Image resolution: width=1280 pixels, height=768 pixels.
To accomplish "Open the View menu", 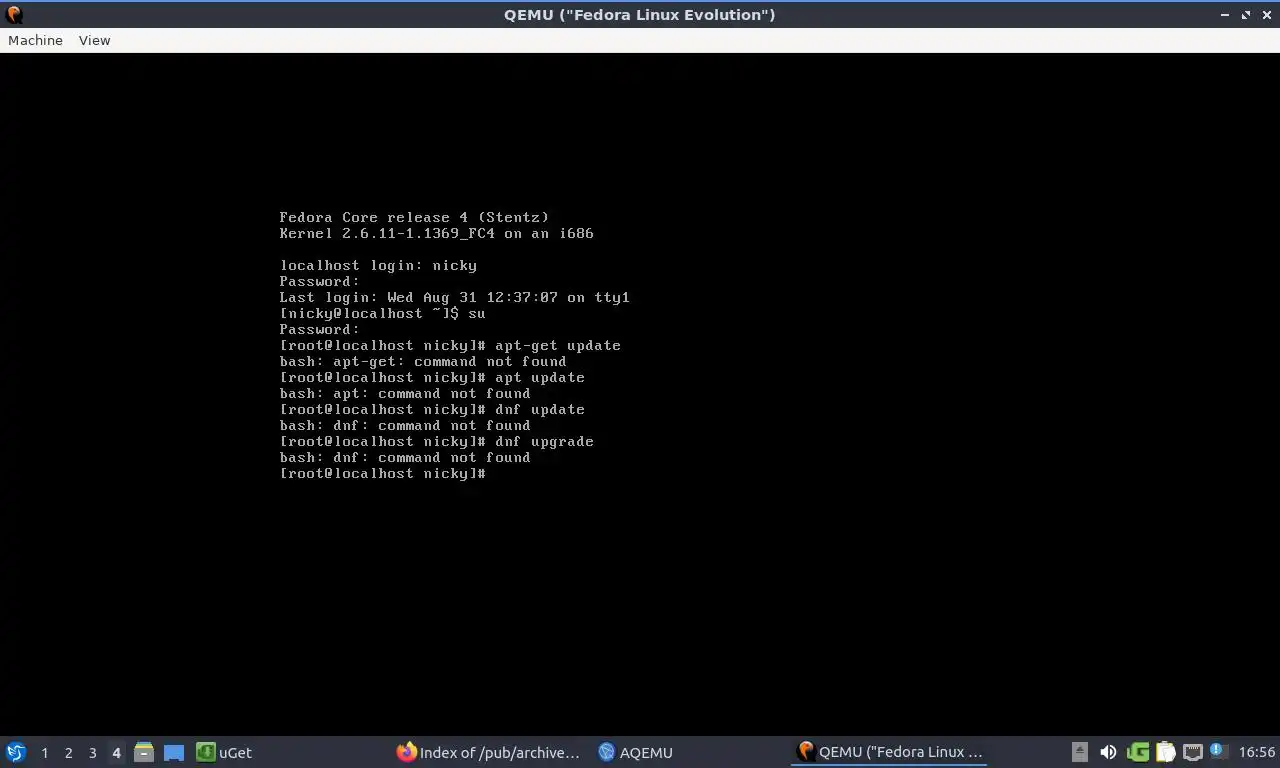I will [94, 40].
